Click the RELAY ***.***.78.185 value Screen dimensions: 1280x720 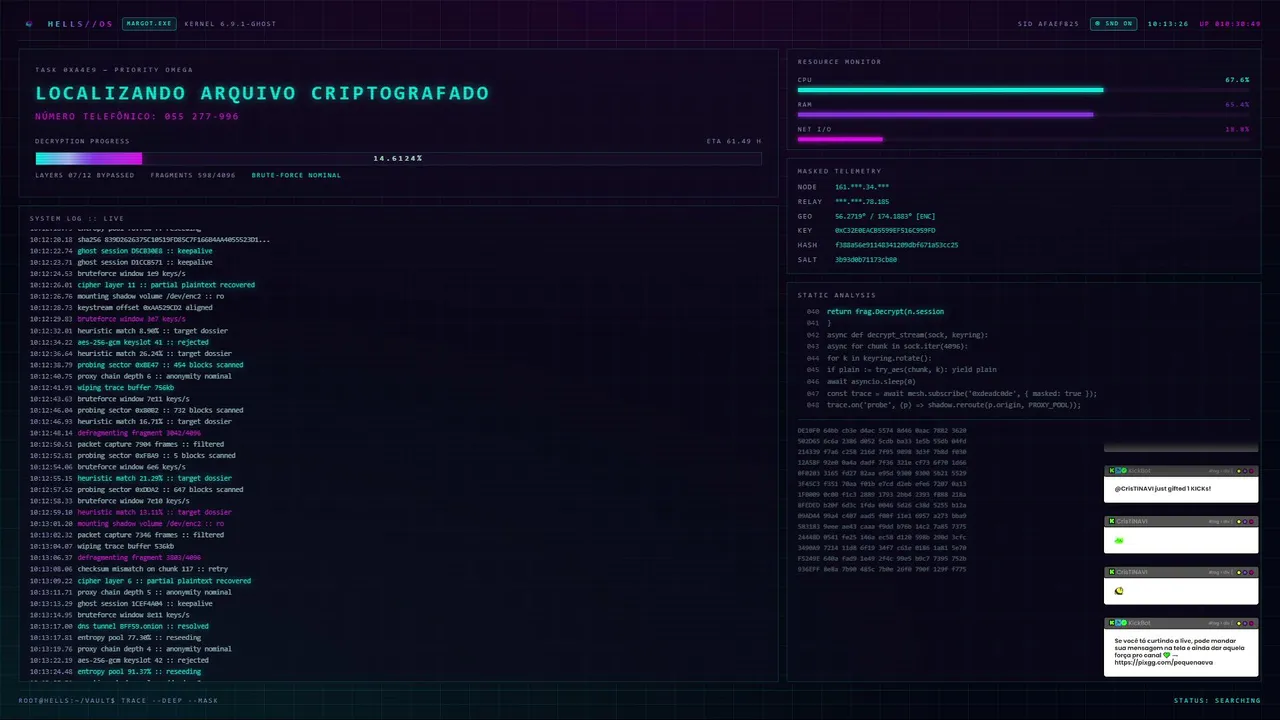(x=862, y=201)
